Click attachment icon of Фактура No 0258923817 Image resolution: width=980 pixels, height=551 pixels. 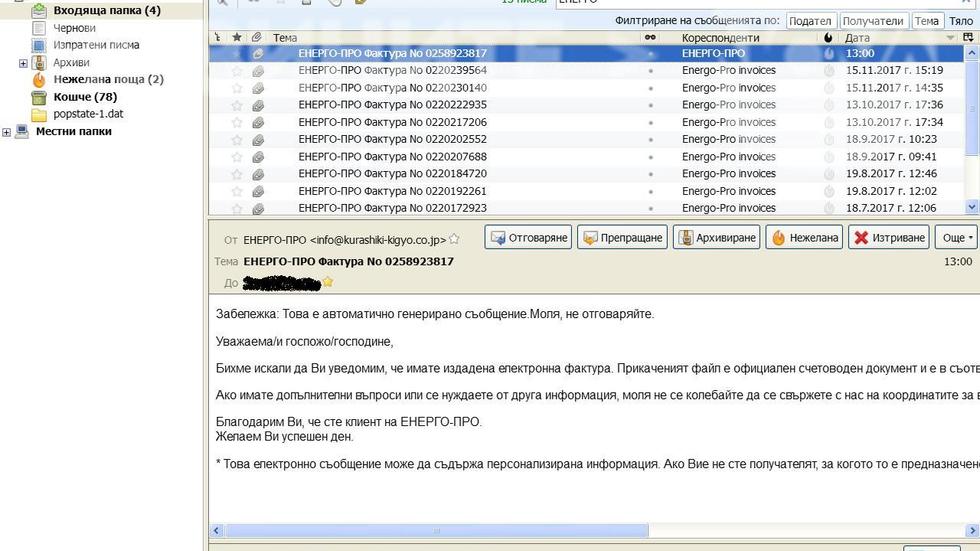tap(258, 54)
